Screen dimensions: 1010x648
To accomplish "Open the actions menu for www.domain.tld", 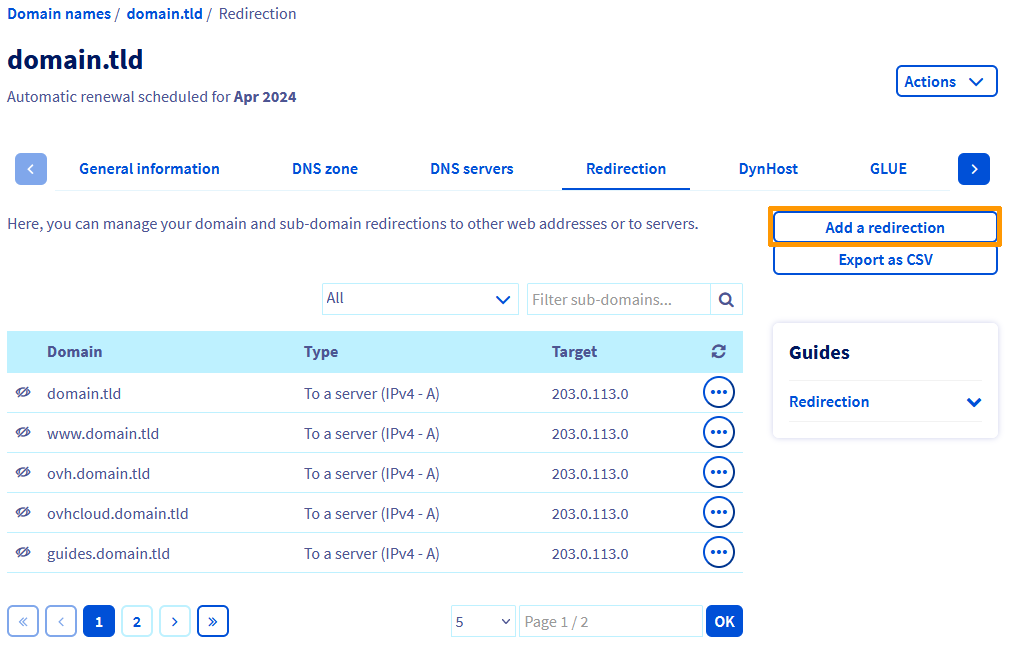I will pos(719,432).
